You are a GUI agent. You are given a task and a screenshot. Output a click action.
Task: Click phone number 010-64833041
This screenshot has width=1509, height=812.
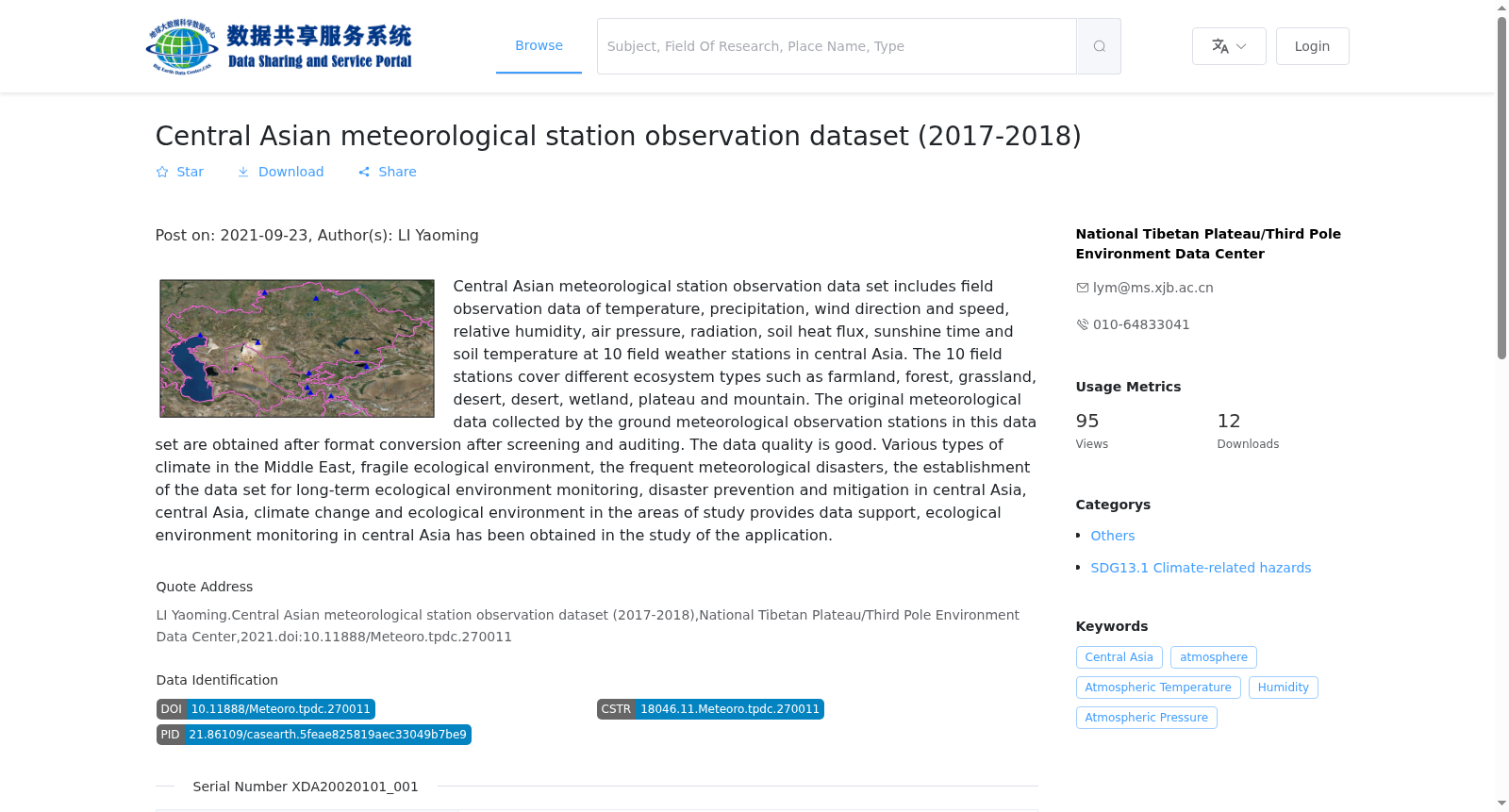1141,324
